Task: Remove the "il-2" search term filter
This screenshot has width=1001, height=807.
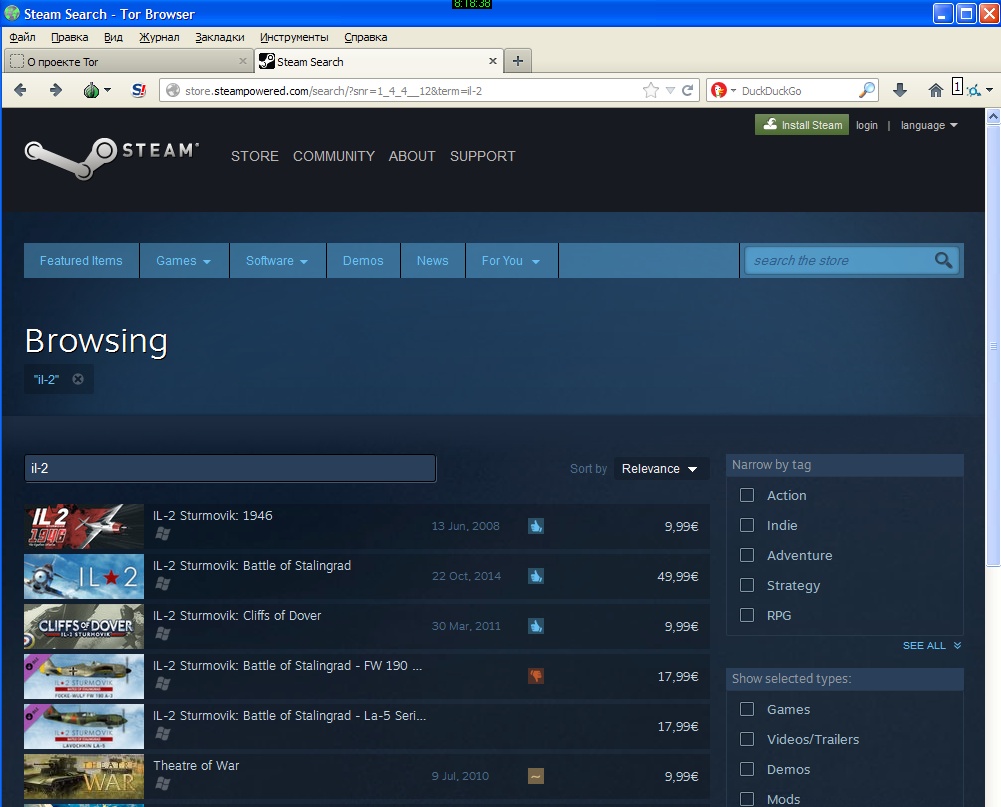Action: point(78,379)
